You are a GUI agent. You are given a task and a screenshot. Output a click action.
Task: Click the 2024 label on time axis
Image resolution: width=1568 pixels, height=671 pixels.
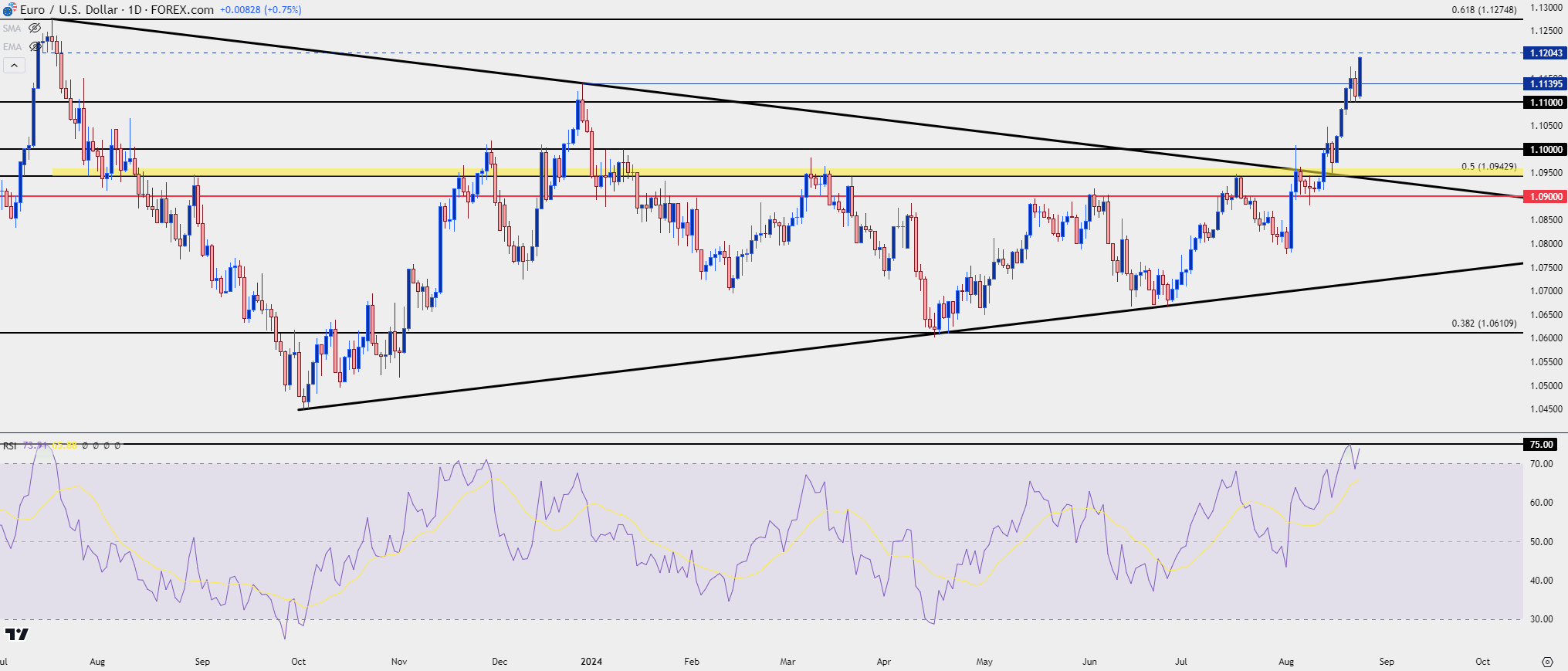[591, 662]
